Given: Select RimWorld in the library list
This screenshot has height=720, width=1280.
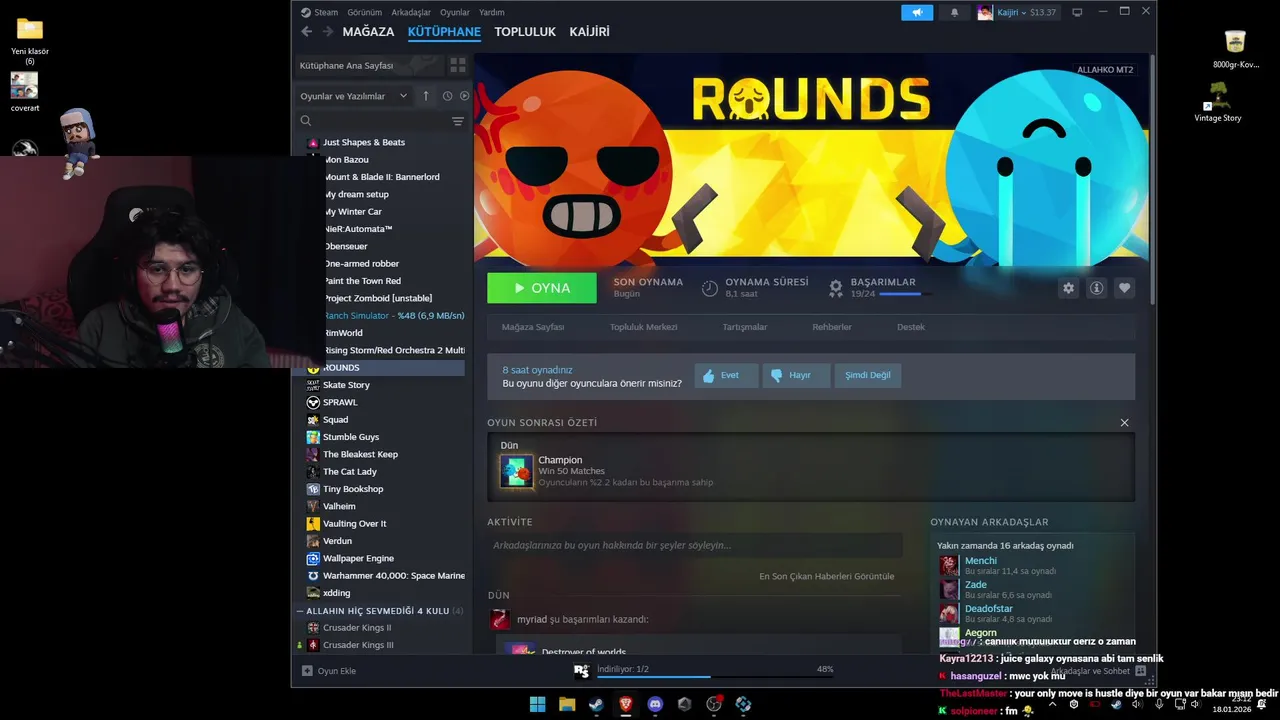Looking at the screenshot, I should pyautogui.click(x=344, y=333).
